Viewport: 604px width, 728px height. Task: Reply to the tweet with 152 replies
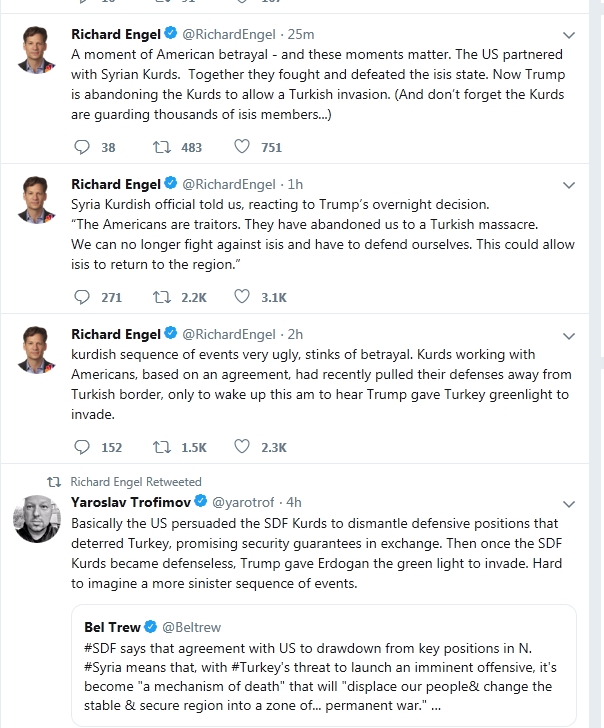click(84, 447)
